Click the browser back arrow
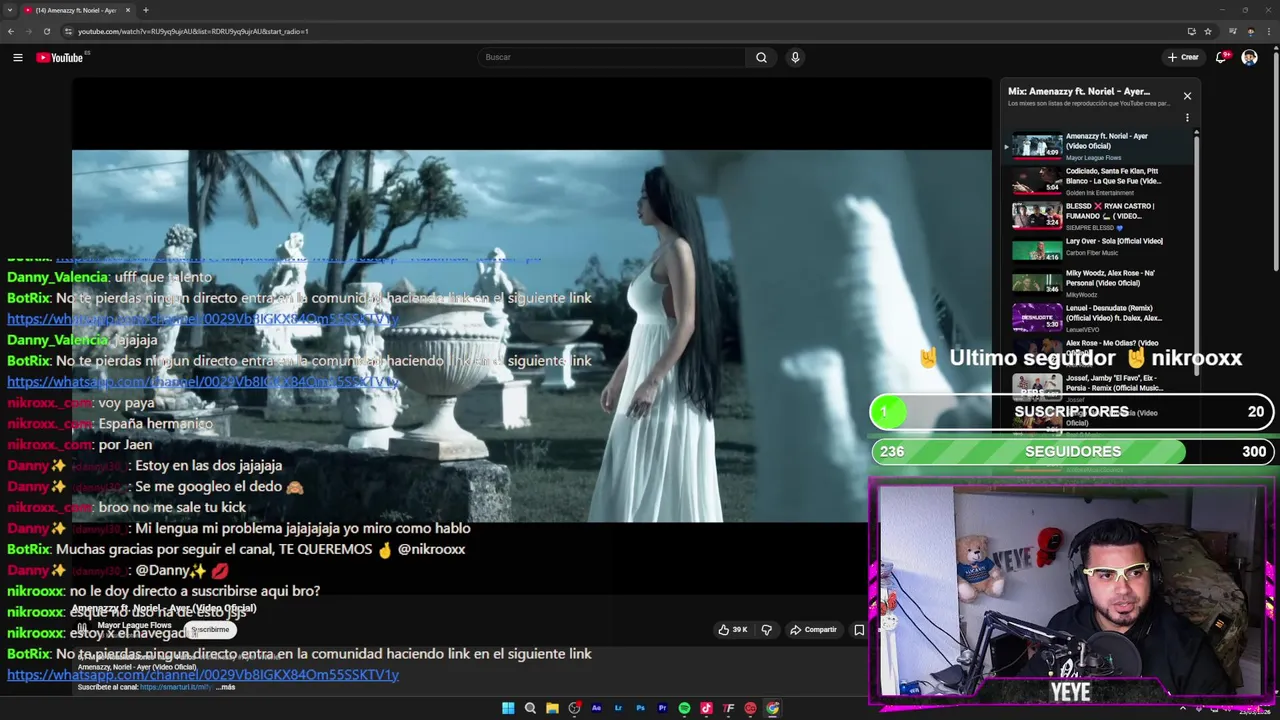 [11, 31]
